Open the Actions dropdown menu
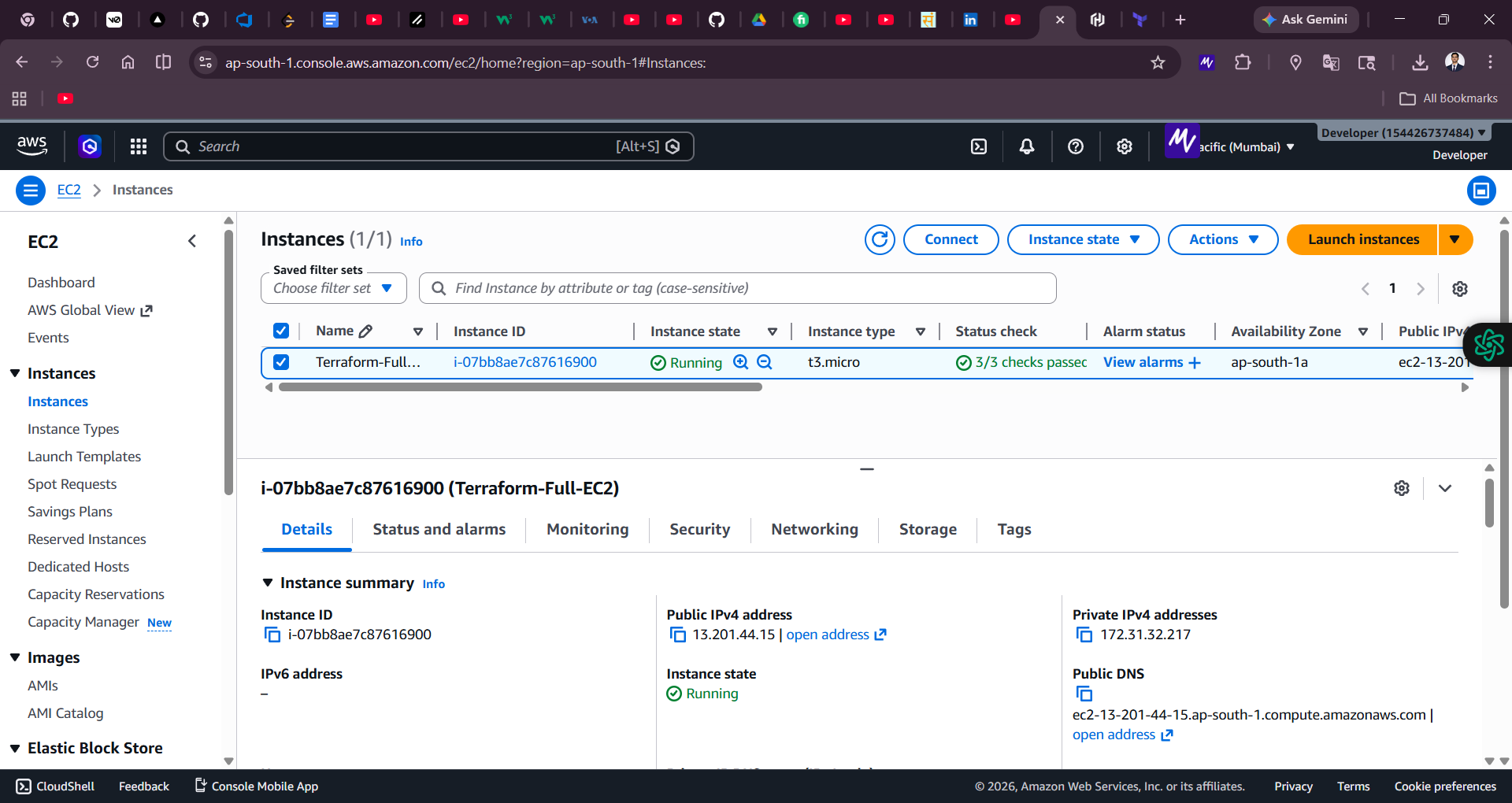 [1223, 239]
